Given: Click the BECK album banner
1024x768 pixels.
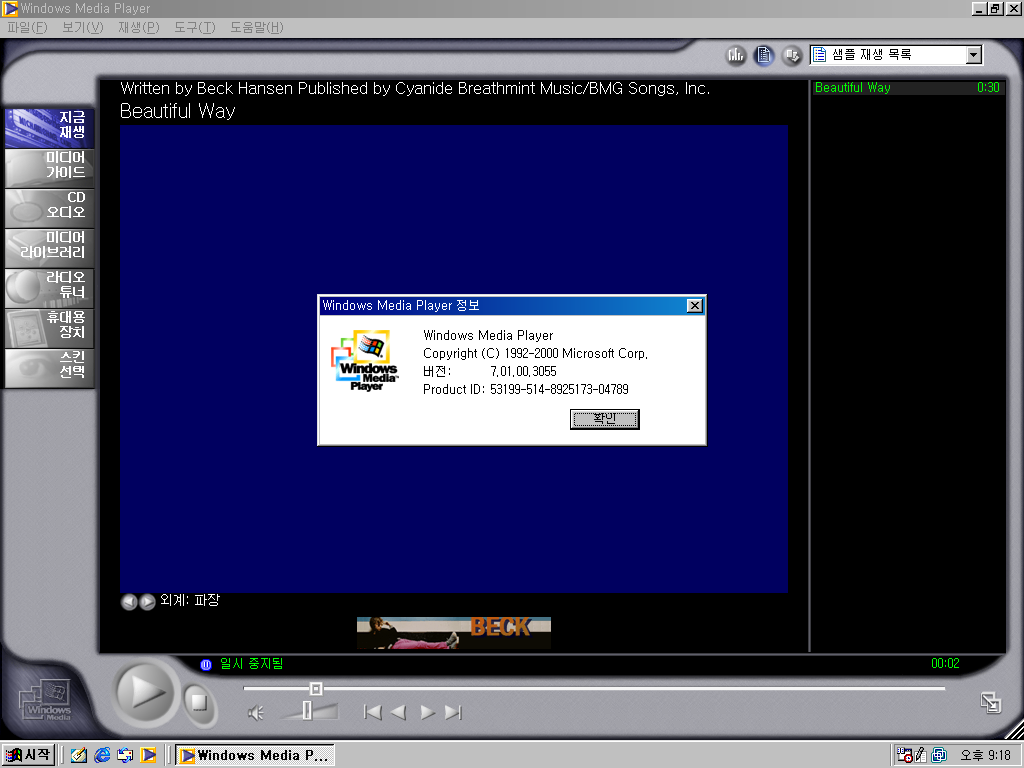Looking at the screenshot, I should point(454,633).
